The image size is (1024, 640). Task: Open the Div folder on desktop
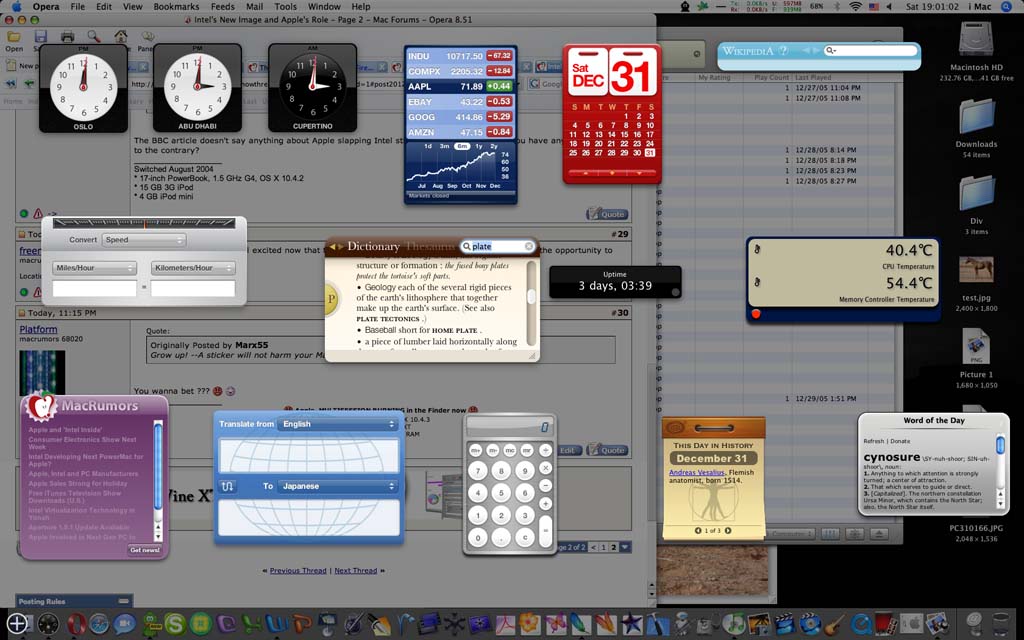976,195
